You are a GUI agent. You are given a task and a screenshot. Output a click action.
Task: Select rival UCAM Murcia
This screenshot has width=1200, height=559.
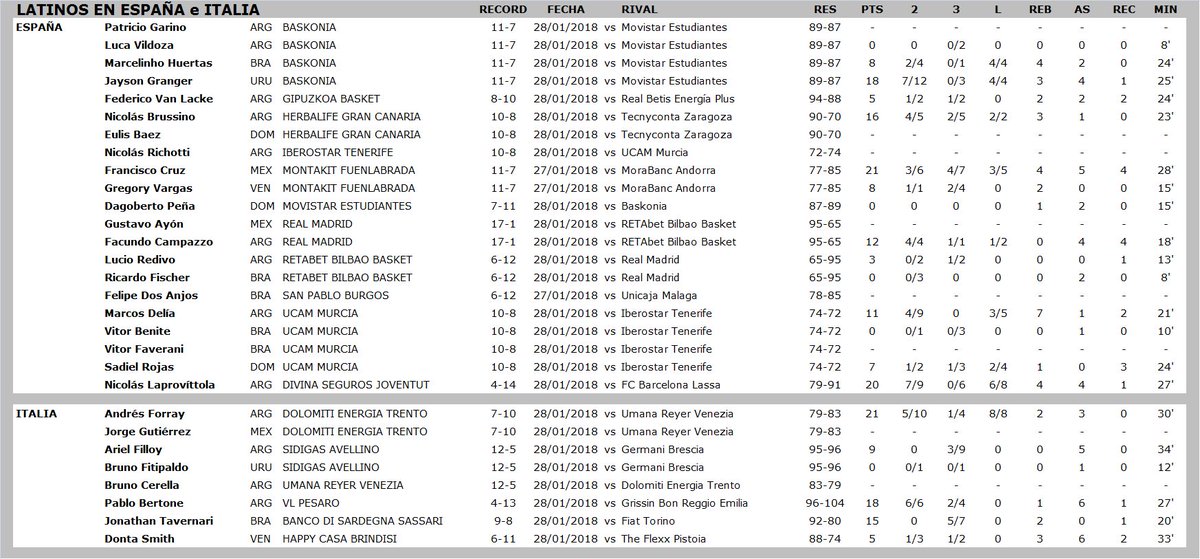pyautogui.click(x=653, y=151)
